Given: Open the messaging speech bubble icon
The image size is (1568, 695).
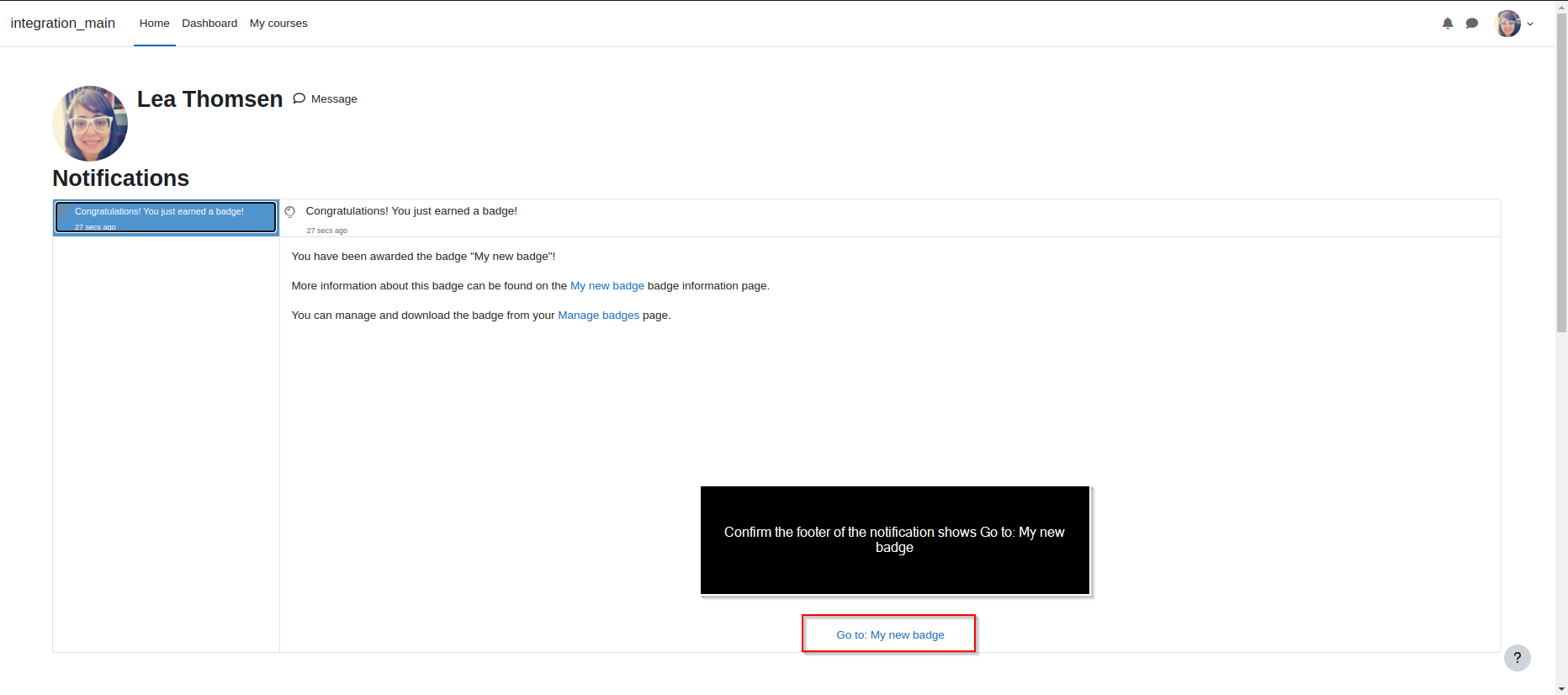Looking at the screenshot, I should [1472, 24].
